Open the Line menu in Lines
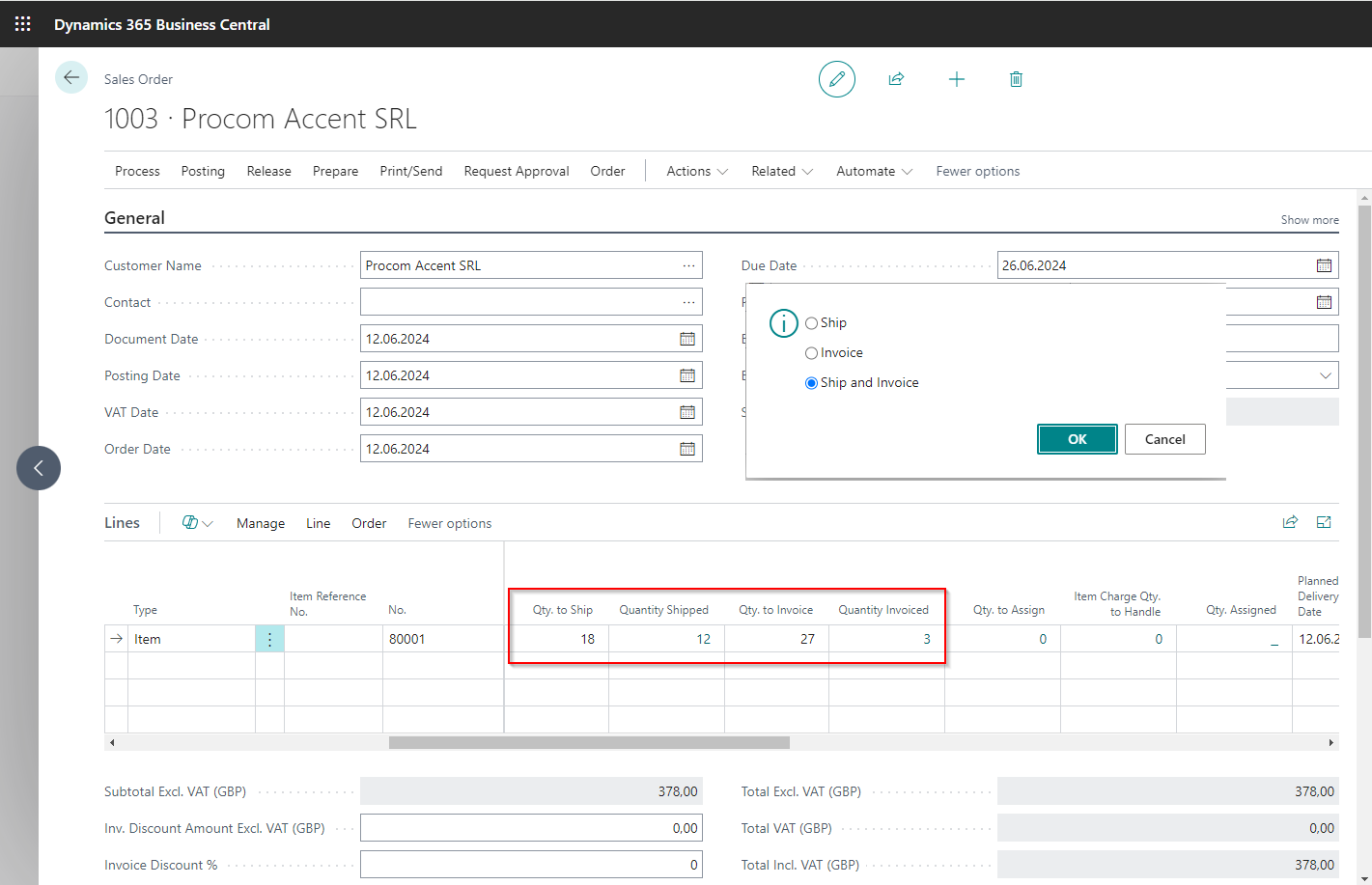This screenshot has width=1372, height=885. 319,523
